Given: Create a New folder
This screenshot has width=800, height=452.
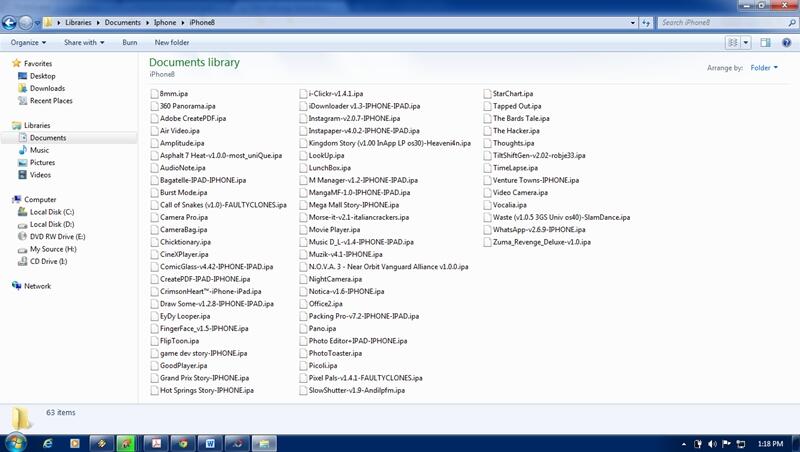Looking at the screenshot, I should click(x=171, y=42).
